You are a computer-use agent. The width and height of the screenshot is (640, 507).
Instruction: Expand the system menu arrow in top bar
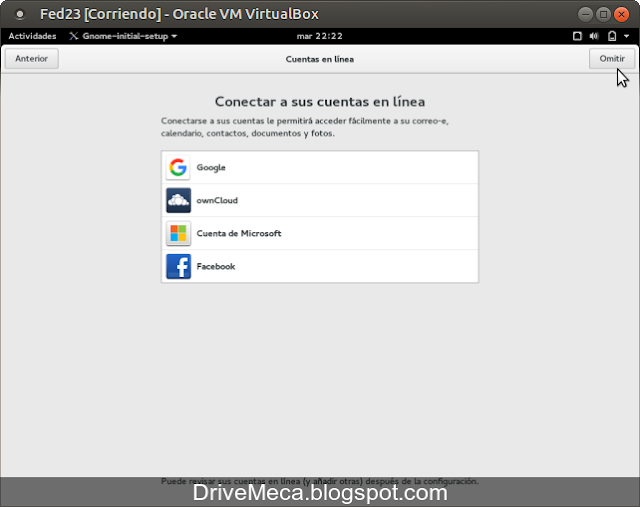(x=627, y=36)
